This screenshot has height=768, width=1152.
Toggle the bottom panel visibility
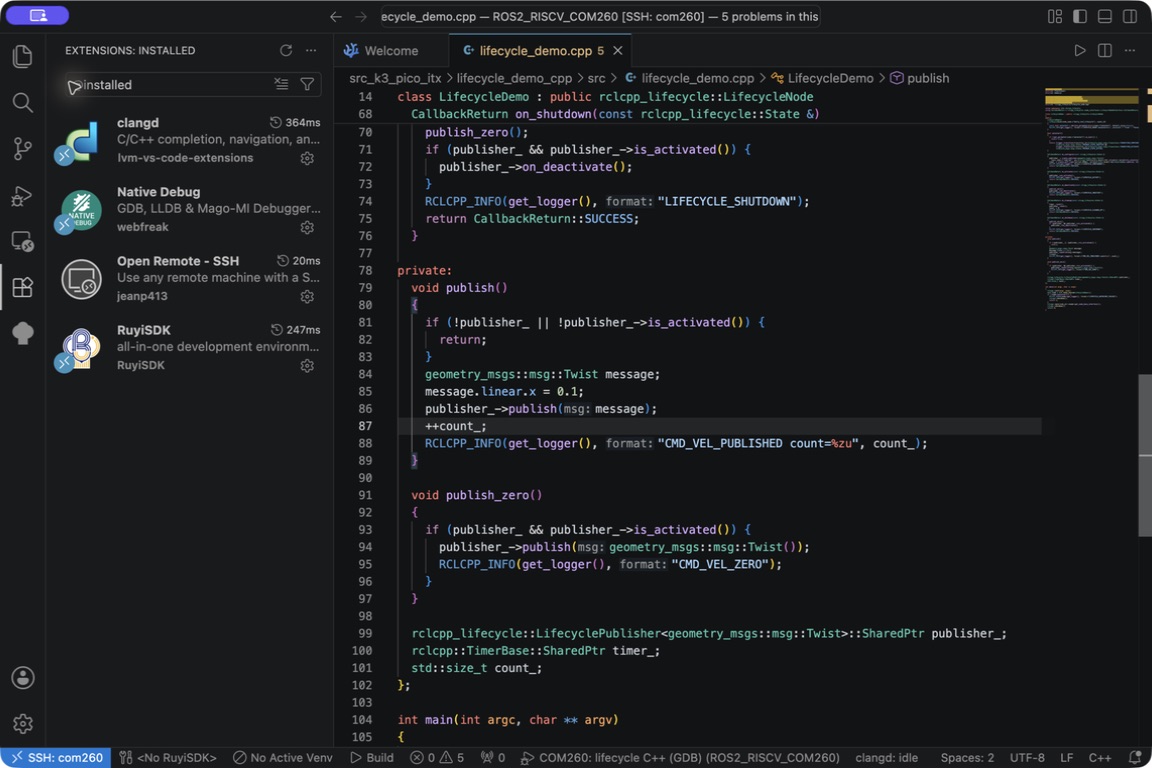click(1105, 16)
